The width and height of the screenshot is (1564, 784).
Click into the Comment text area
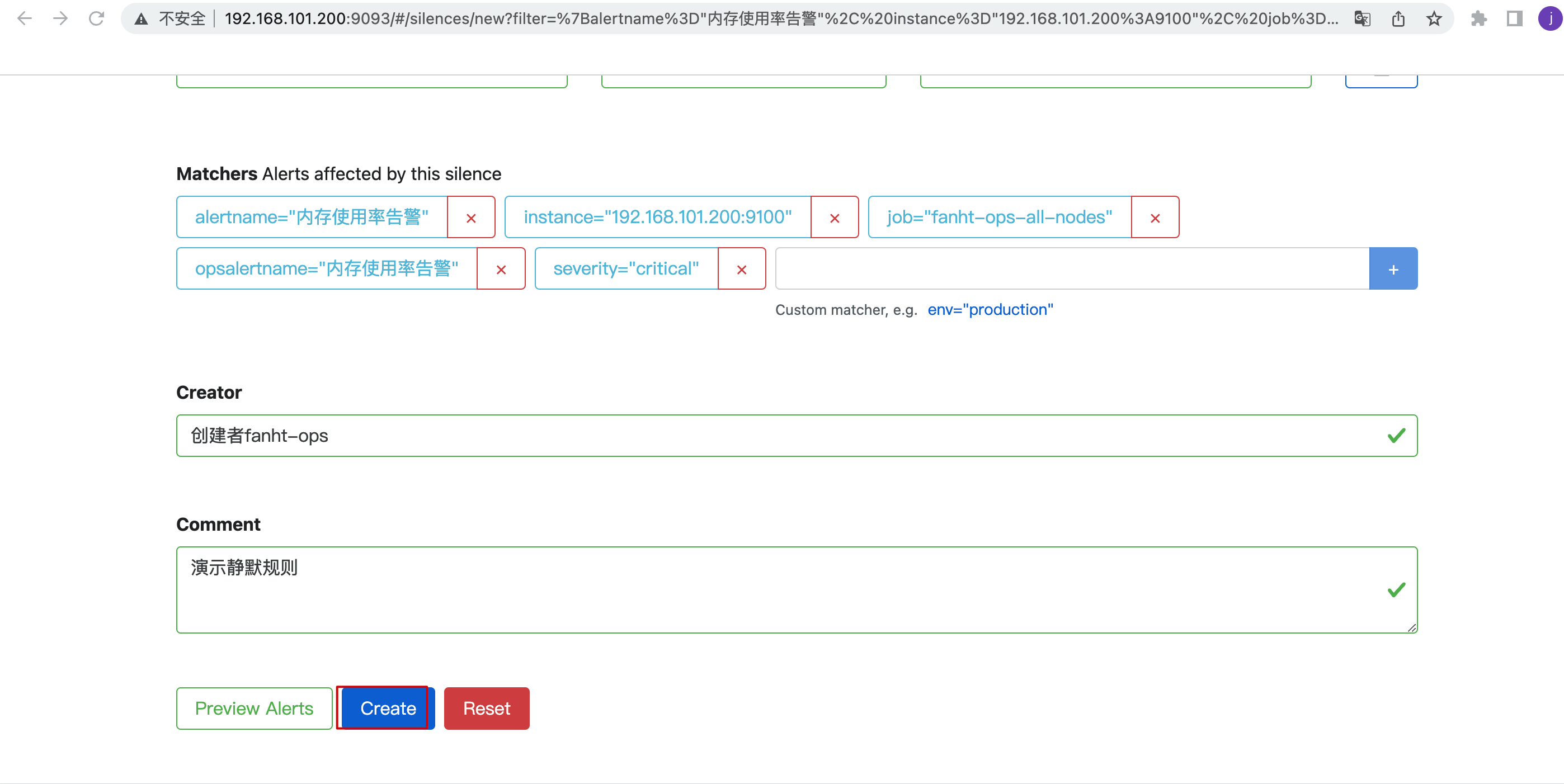pos(797,590)
